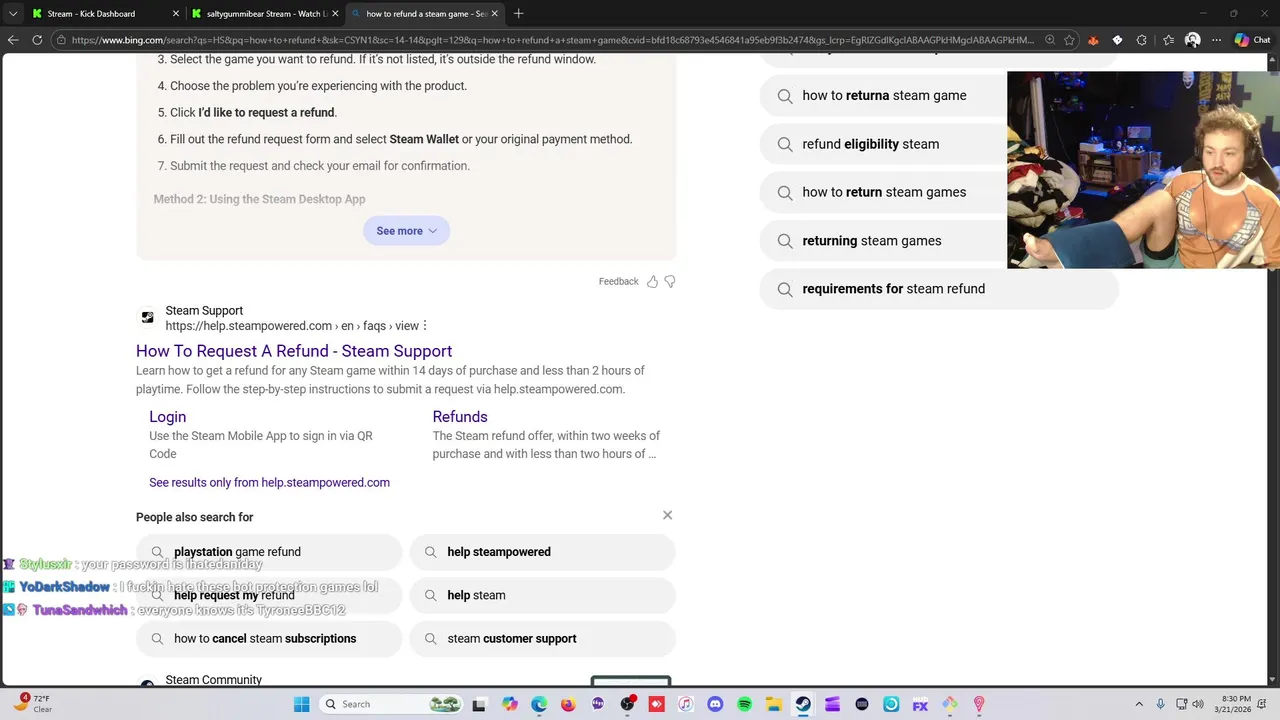Open How To Request A Refund link

pos(294,351)
